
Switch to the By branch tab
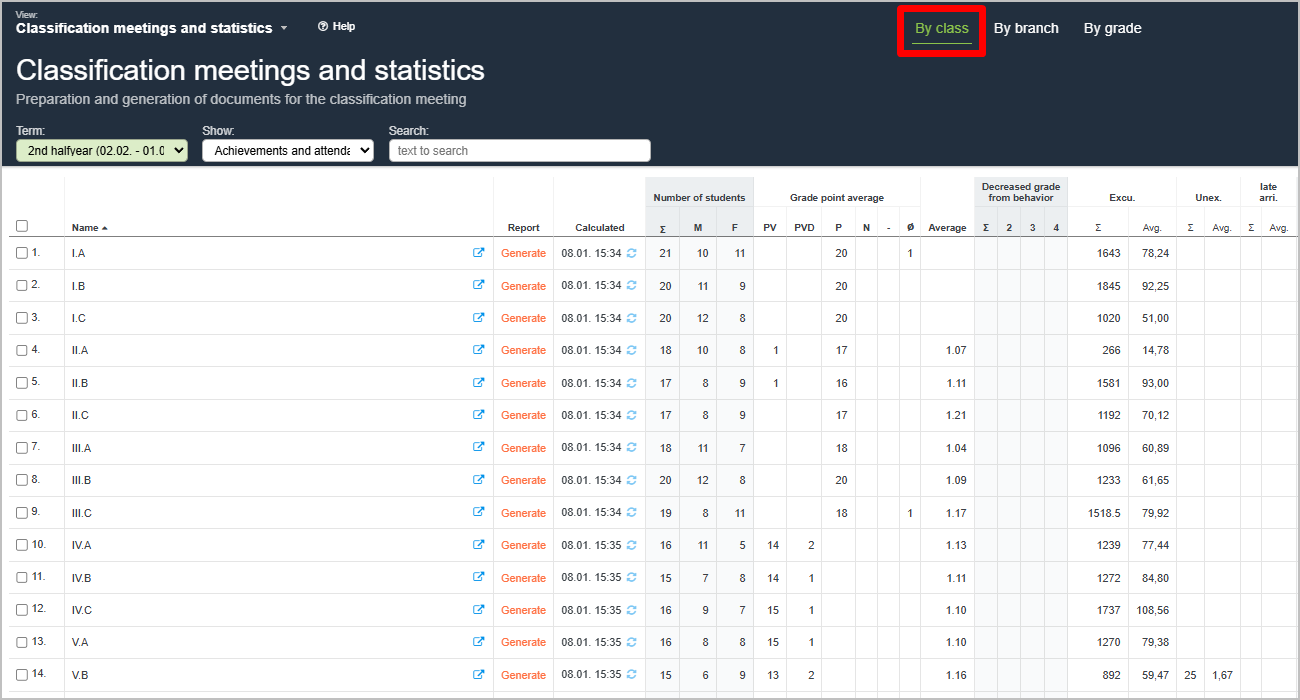click(1026, 28)
